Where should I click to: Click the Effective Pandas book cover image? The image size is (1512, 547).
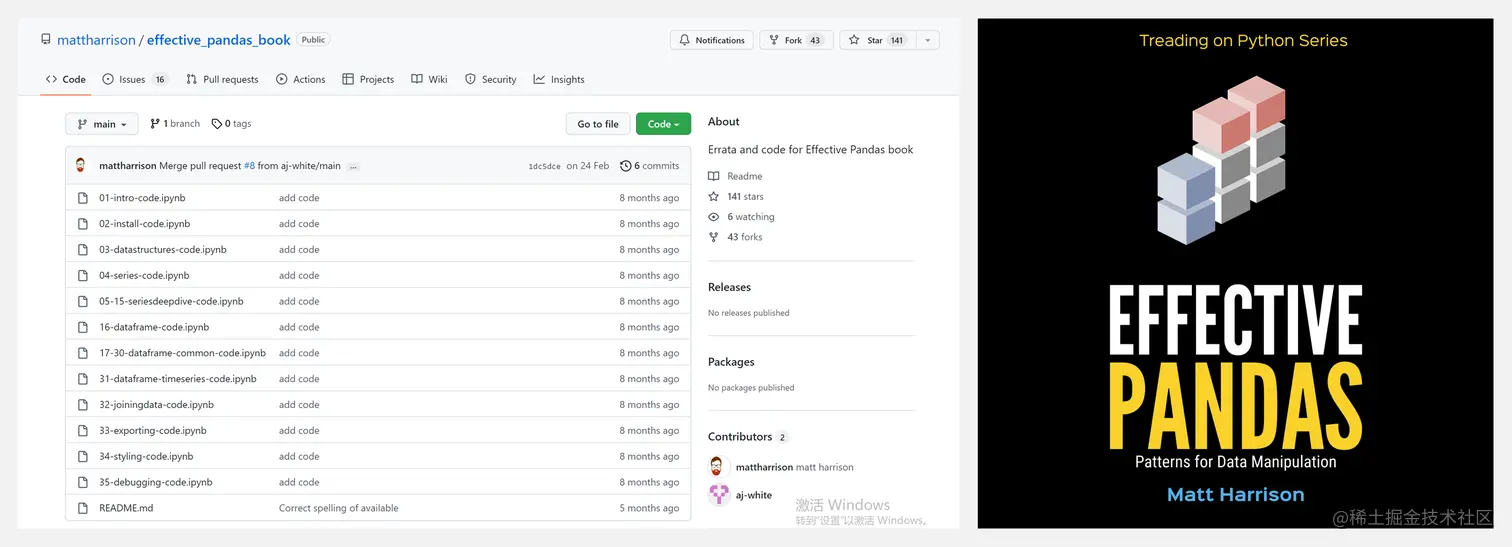coord(1235,274)
